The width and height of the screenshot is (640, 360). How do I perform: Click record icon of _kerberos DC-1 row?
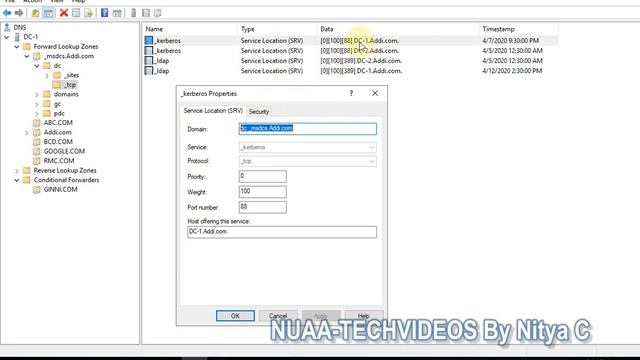149,40
